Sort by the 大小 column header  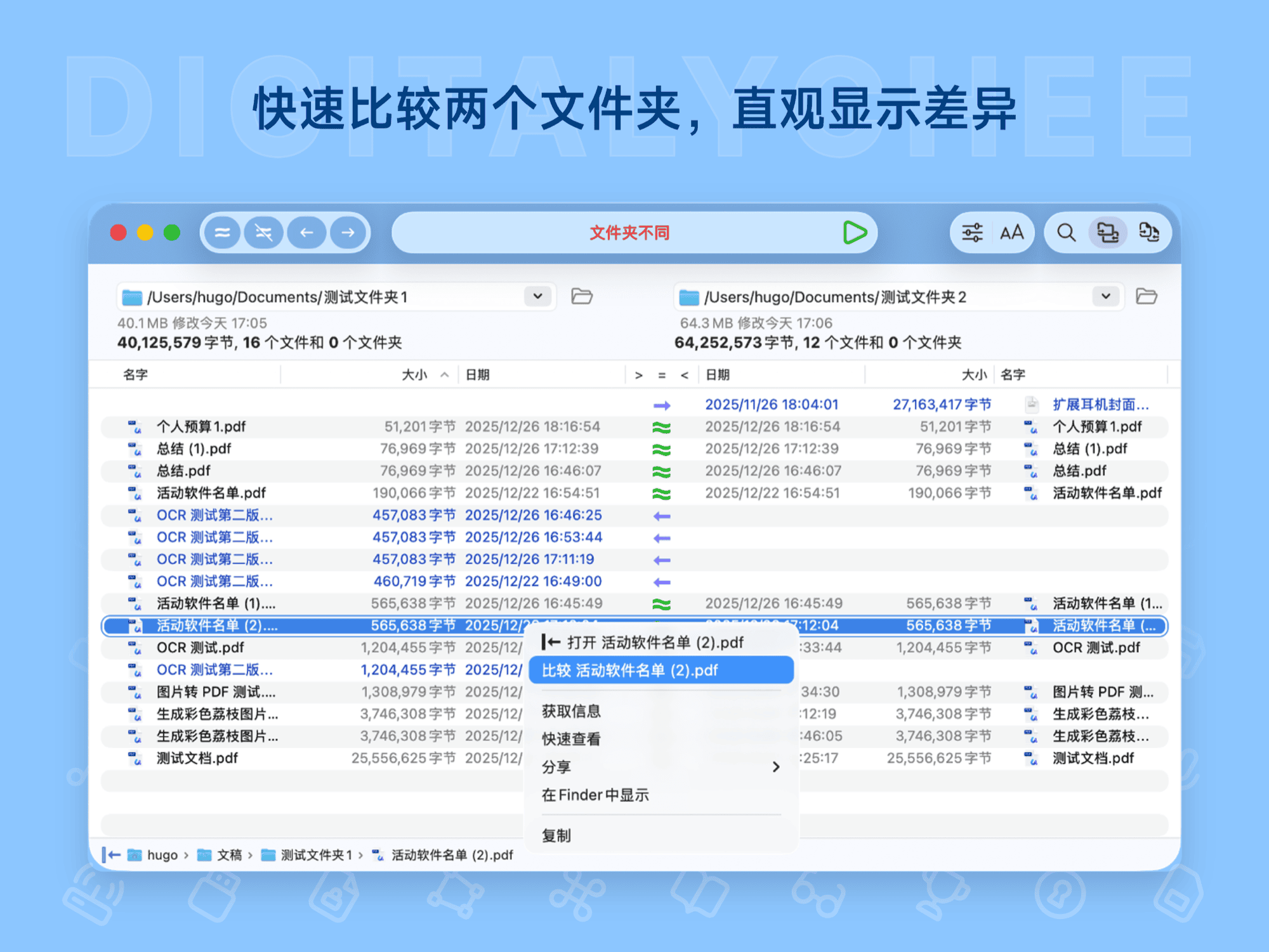click(416, 374)
